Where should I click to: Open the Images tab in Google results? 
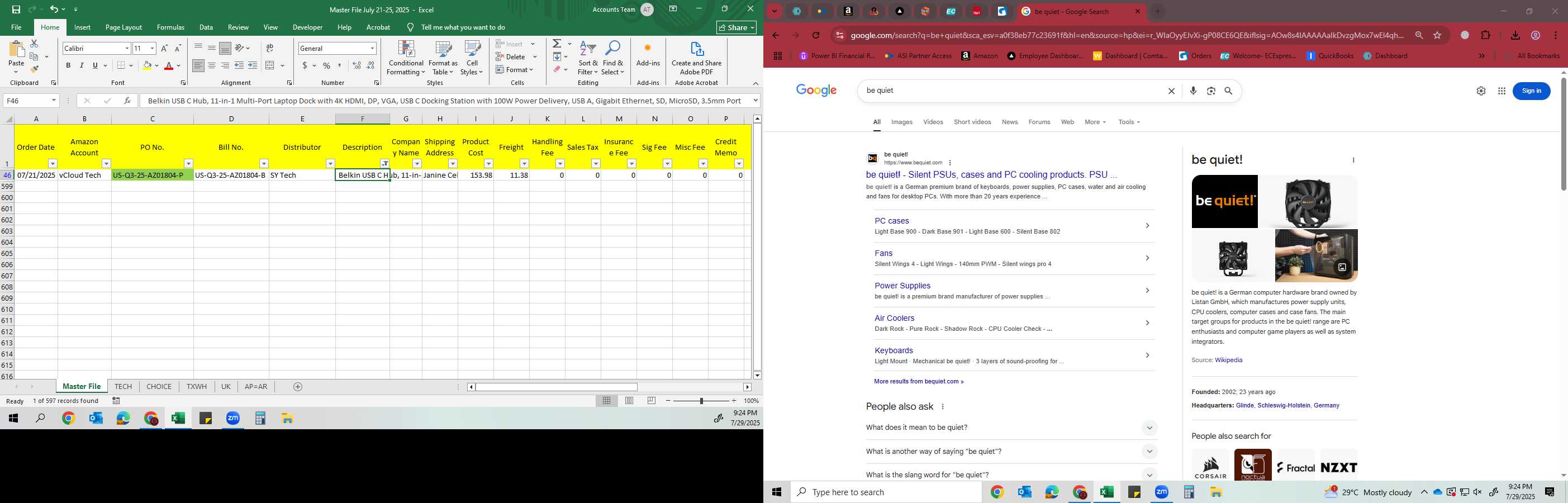[x=901, y=122]
